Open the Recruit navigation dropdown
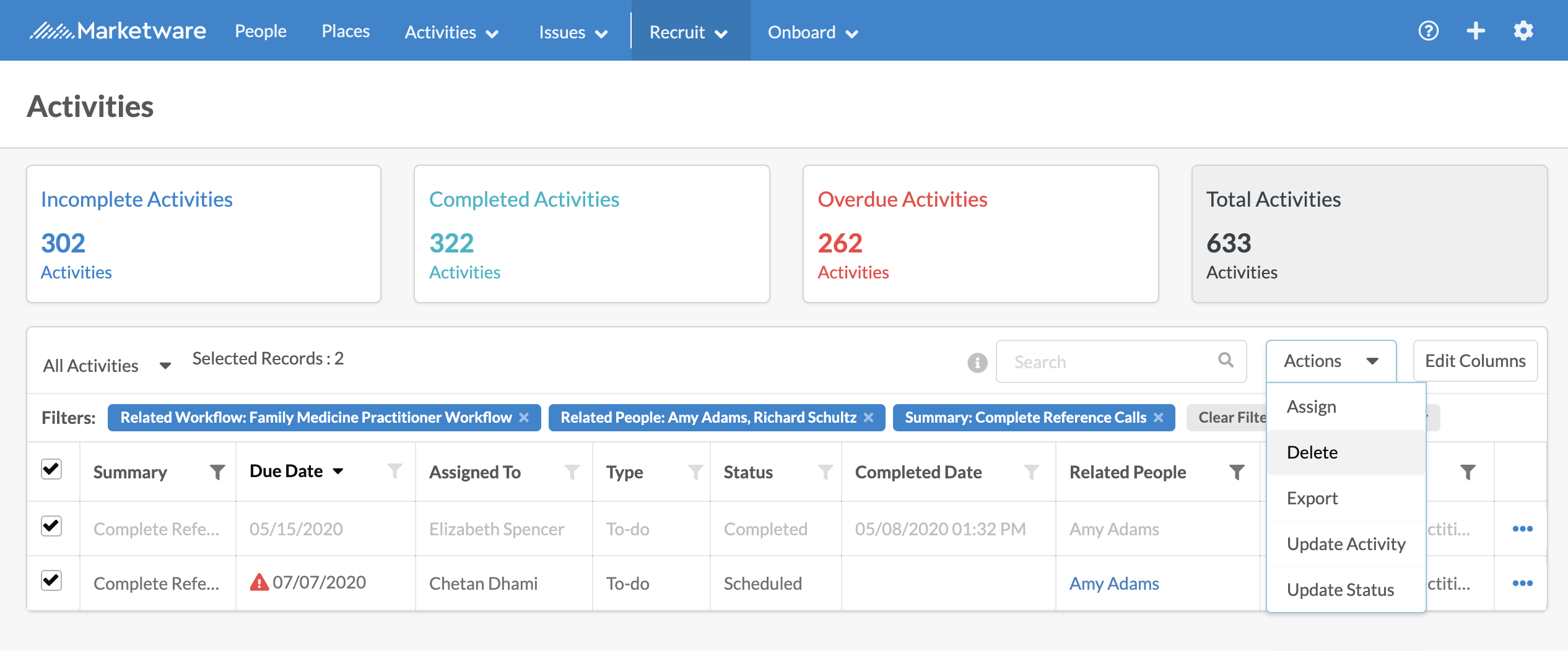Image resolution: width=1568 pixels, height=651 pixels. (x=689, y=32)
